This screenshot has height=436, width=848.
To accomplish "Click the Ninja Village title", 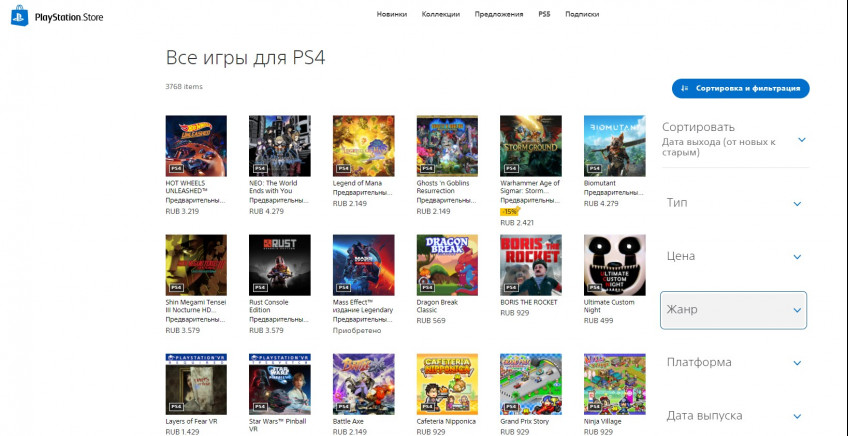I will coord(602,421).
